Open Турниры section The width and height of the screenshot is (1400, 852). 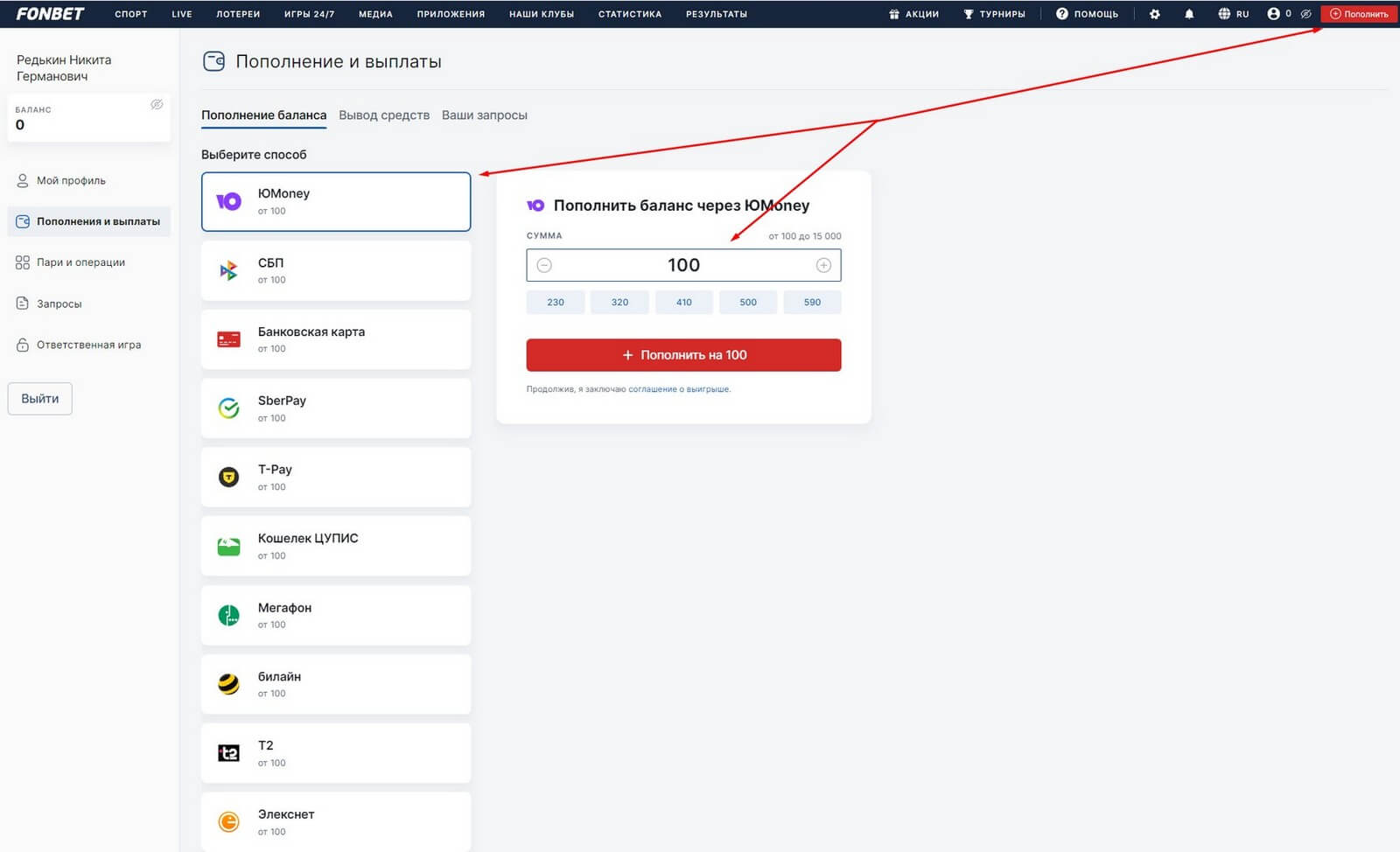(x=994, y=14)
